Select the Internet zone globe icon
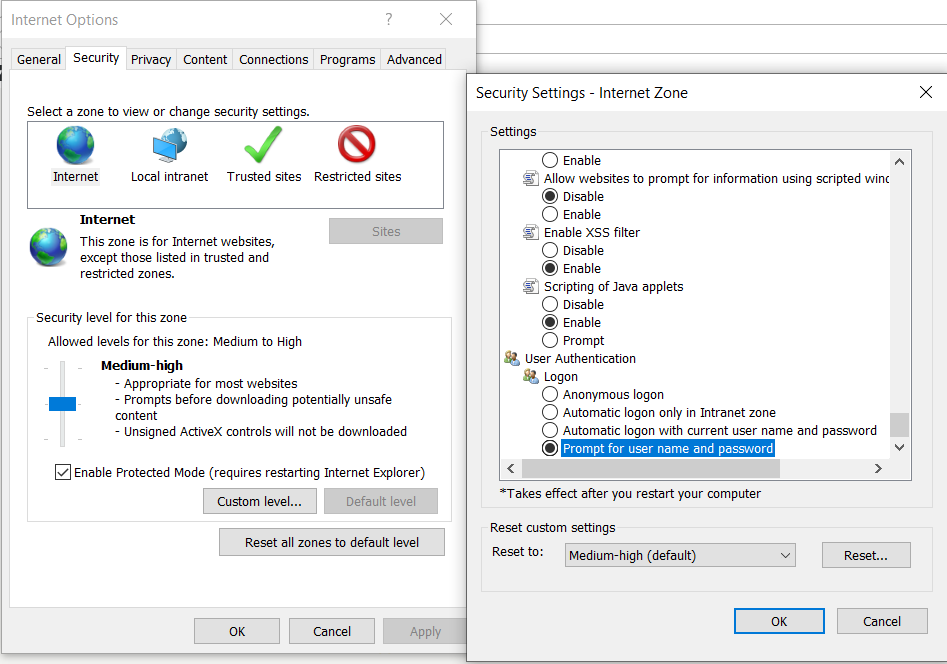Screen dimensions: 947x664 (x=75, y=146)
